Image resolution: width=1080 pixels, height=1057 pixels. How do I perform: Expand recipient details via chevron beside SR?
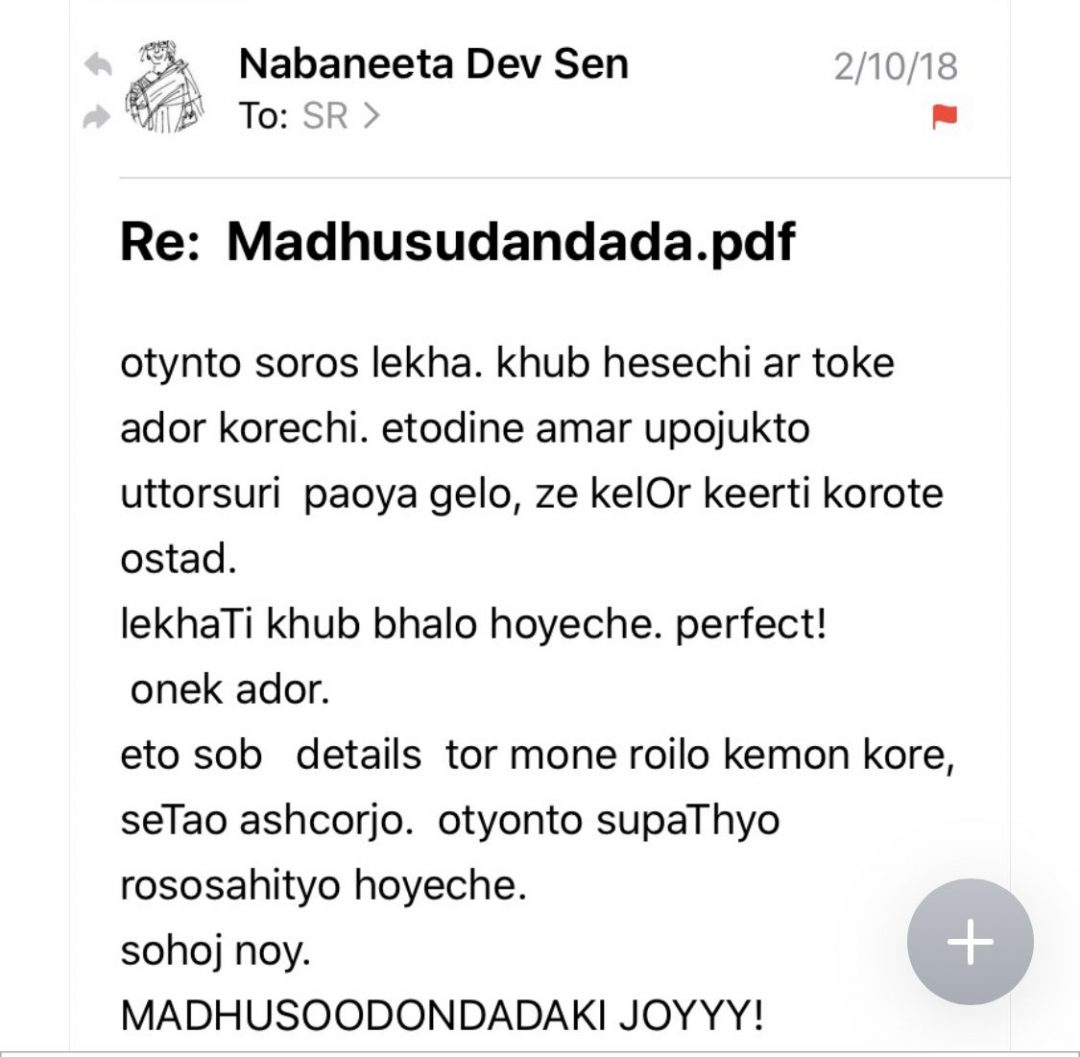coord(371,117)
